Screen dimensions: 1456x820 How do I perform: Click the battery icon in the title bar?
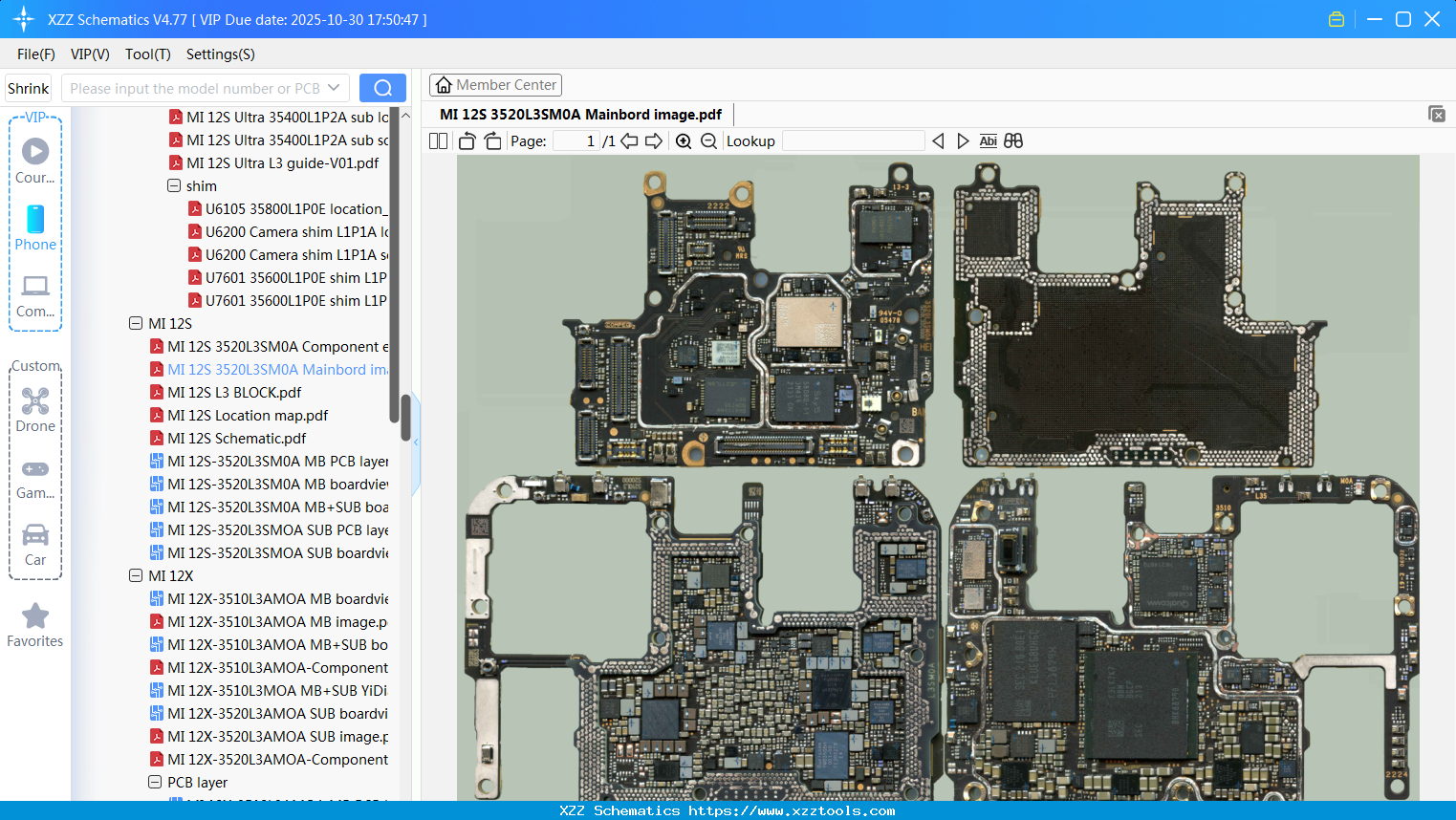1336,18
